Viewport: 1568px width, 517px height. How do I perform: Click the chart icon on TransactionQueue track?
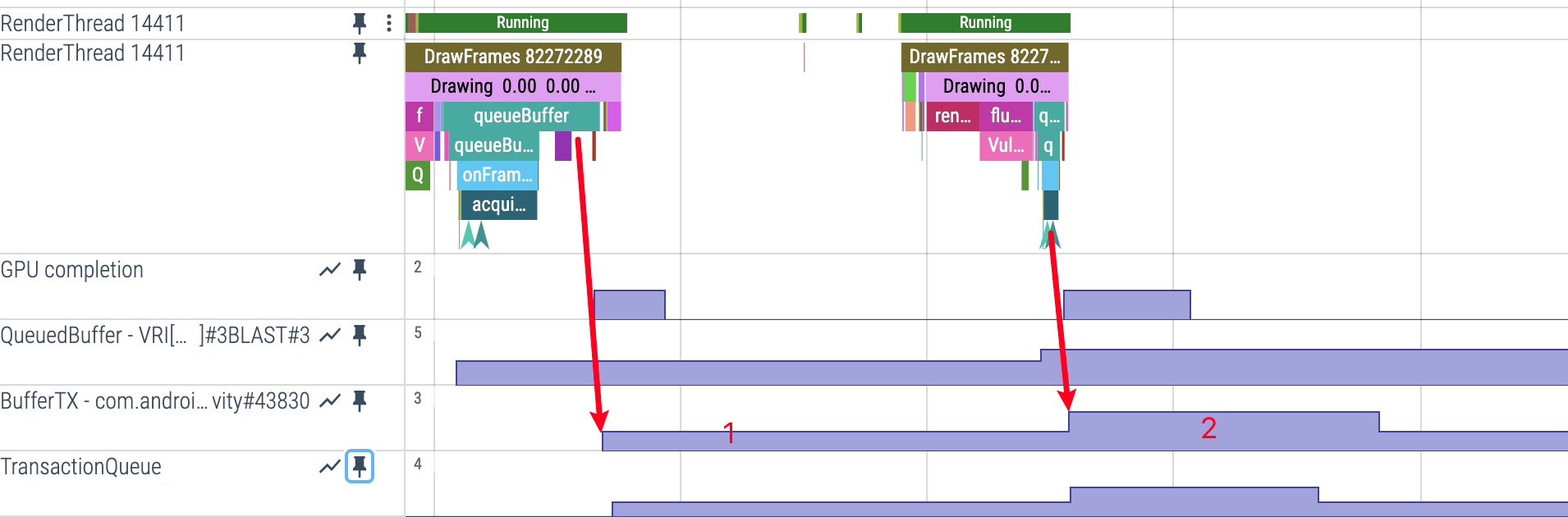click(x=329, y=466)
